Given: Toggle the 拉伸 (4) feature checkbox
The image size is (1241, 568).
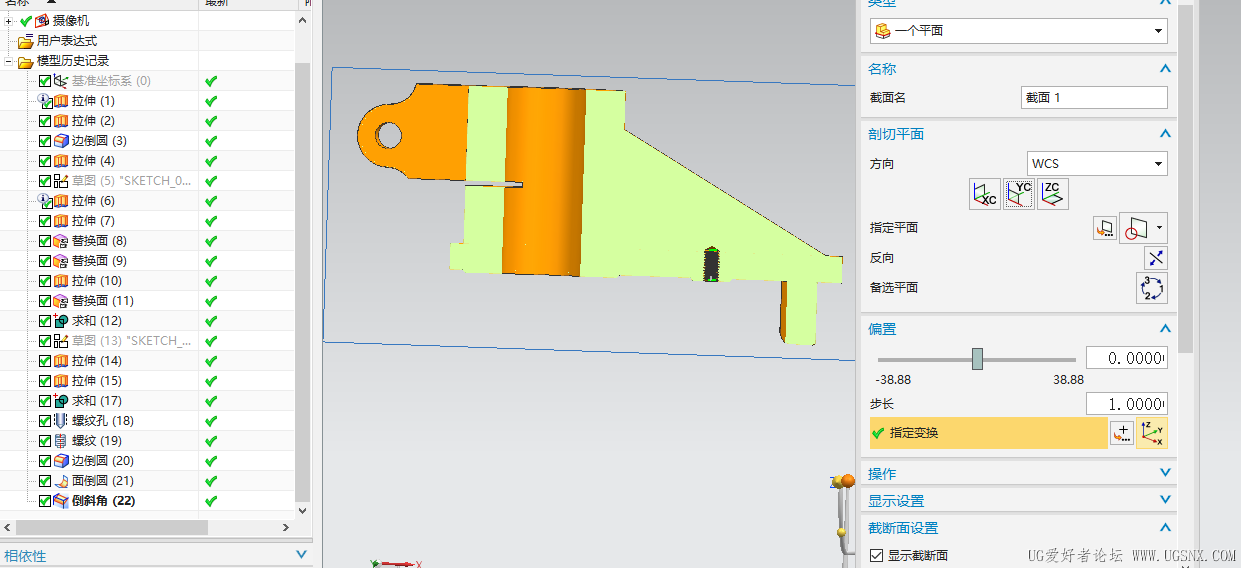Looking at the screenshot, I should (x=45, y=161).
